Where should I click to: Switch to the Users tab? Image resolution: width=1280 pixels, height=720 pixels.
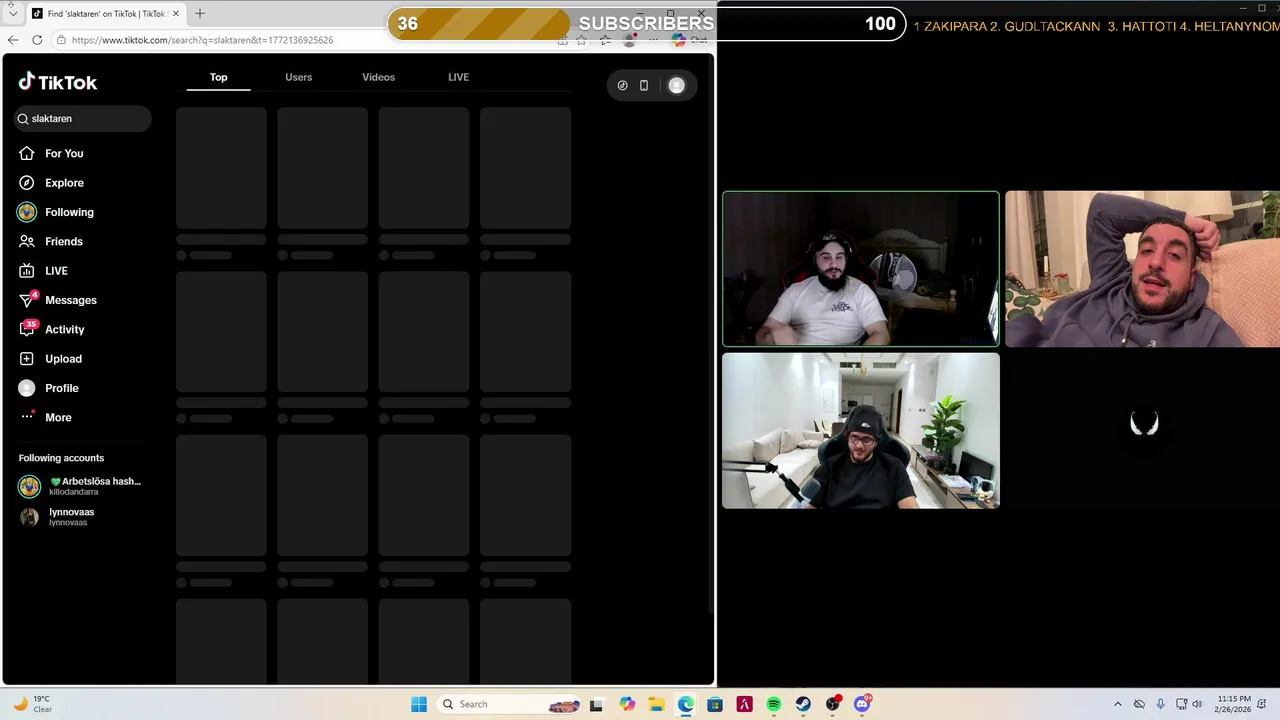(298, 77)
